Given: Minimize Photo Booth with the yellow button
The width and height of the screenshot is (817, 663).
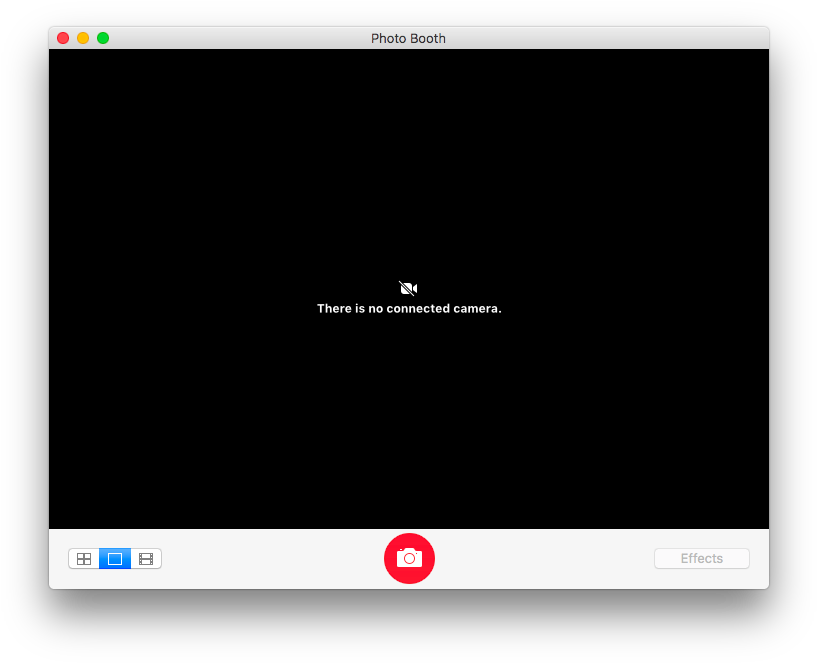Looking at the screenshot, I should coord(83,38).
